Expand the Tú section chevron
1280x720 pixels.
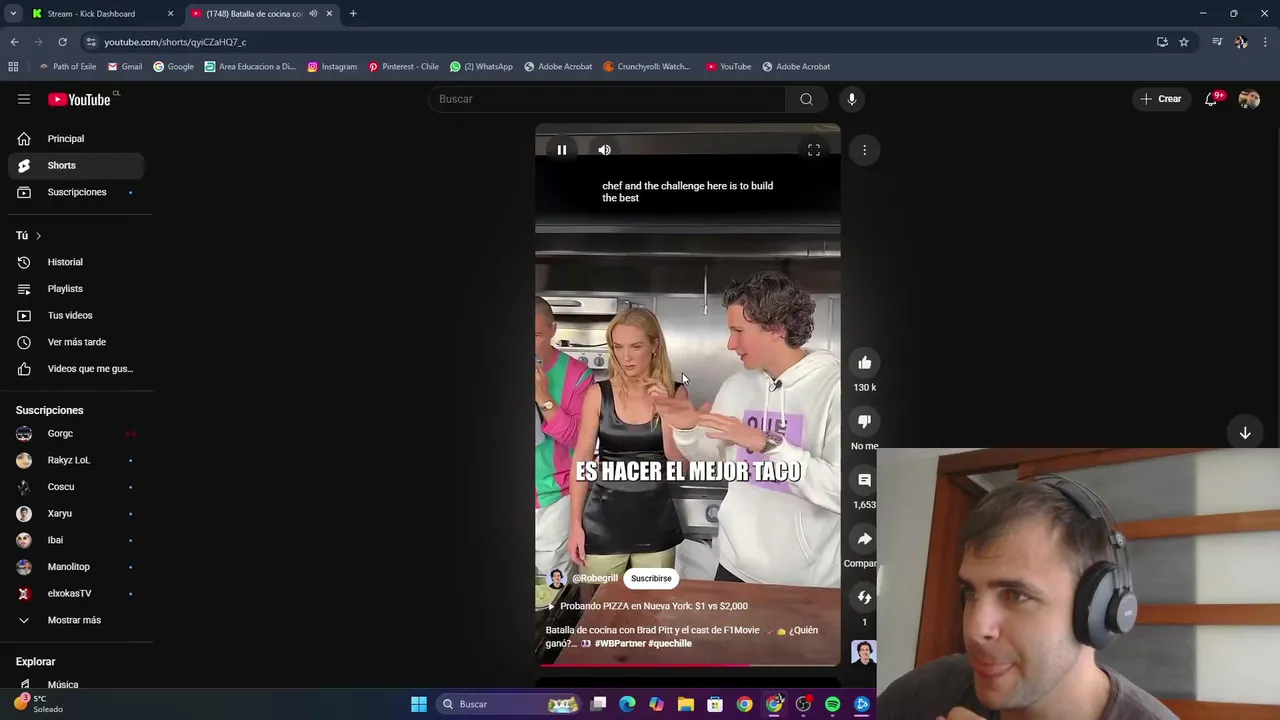tap(38, 236)
